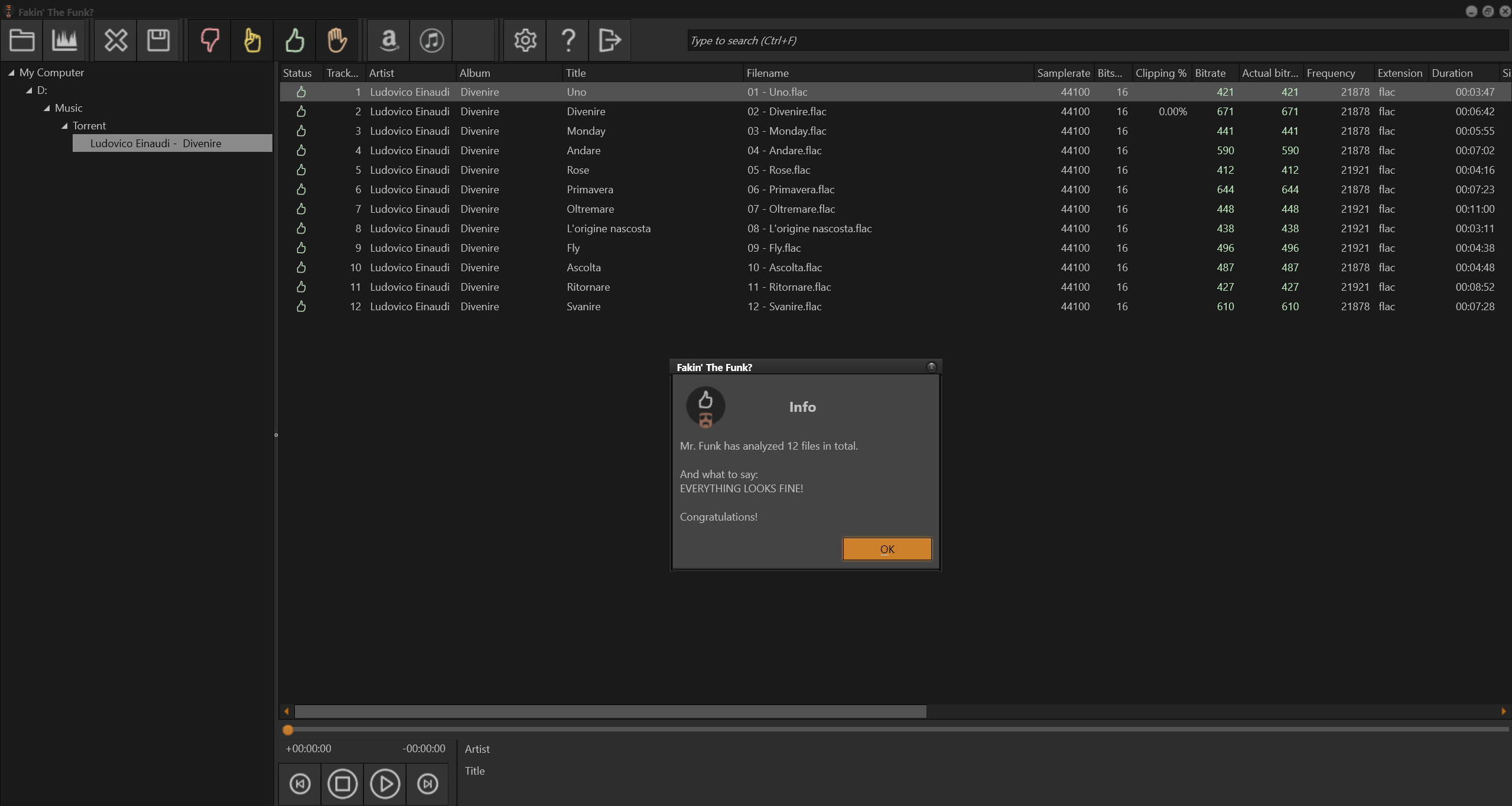Screen dimensions: 1512x806
Task: Click the exit arrow toolbar icon
Action: tap(610, 40)
